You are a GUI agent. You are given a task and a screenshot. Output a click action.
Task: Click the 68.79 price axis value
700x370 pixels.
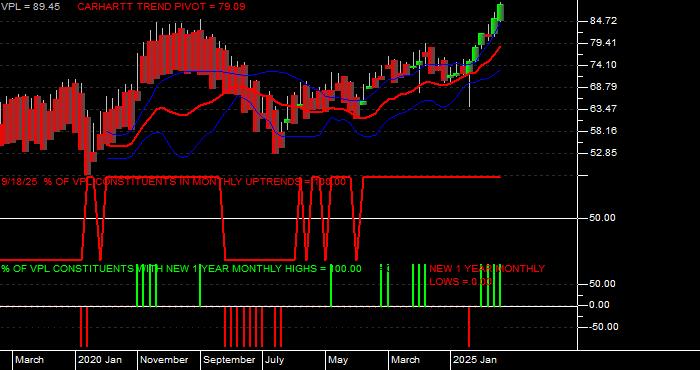pos(603,87)
